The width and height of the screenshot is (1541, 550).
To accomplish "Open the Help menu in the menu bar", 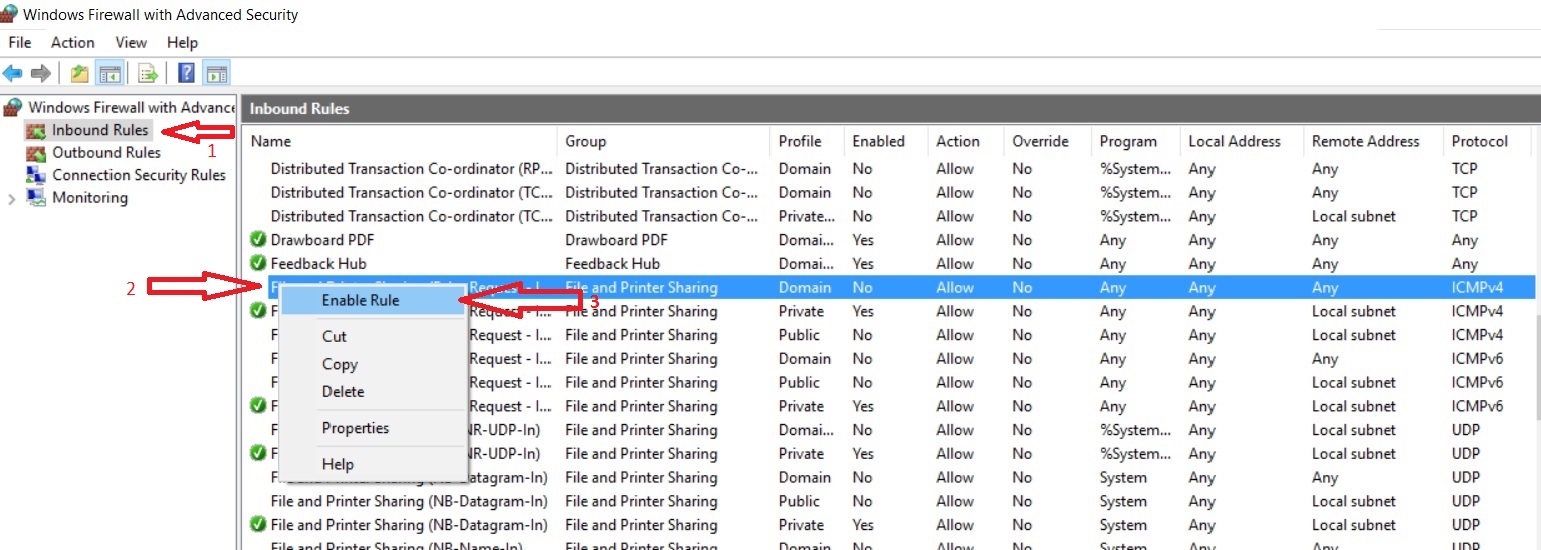I will [182, 42].
